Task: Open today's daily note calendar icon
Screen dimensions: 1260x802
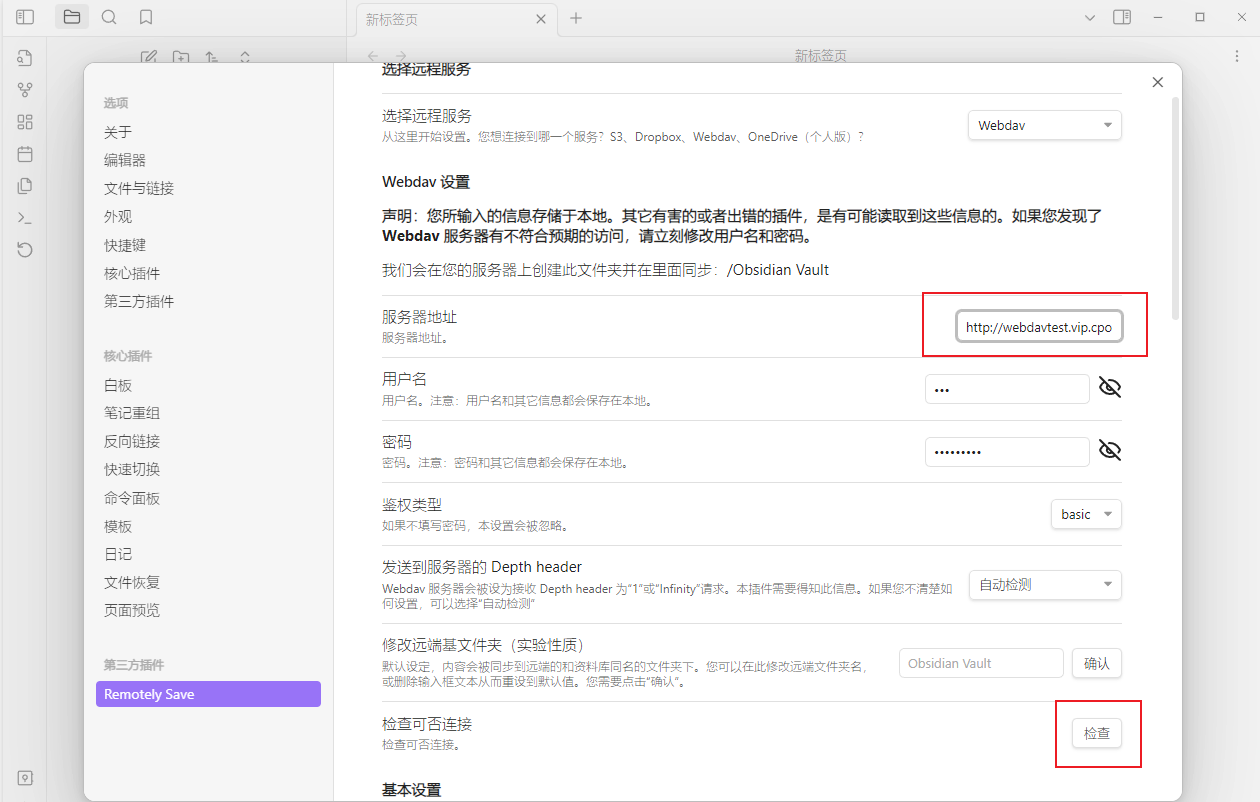Action: (25, 154)
